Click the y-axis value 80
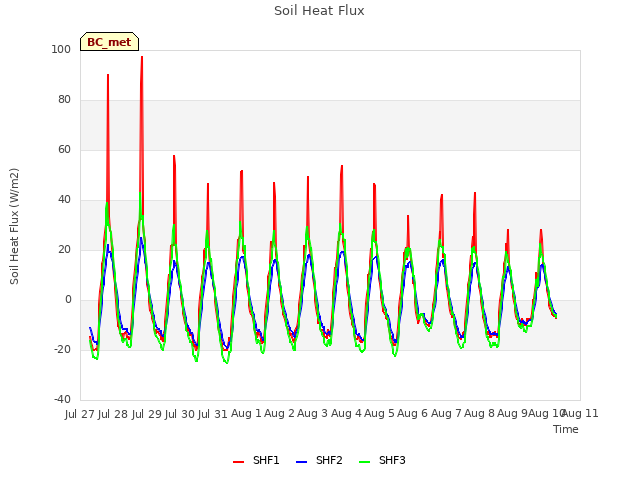 pos(64,100)
